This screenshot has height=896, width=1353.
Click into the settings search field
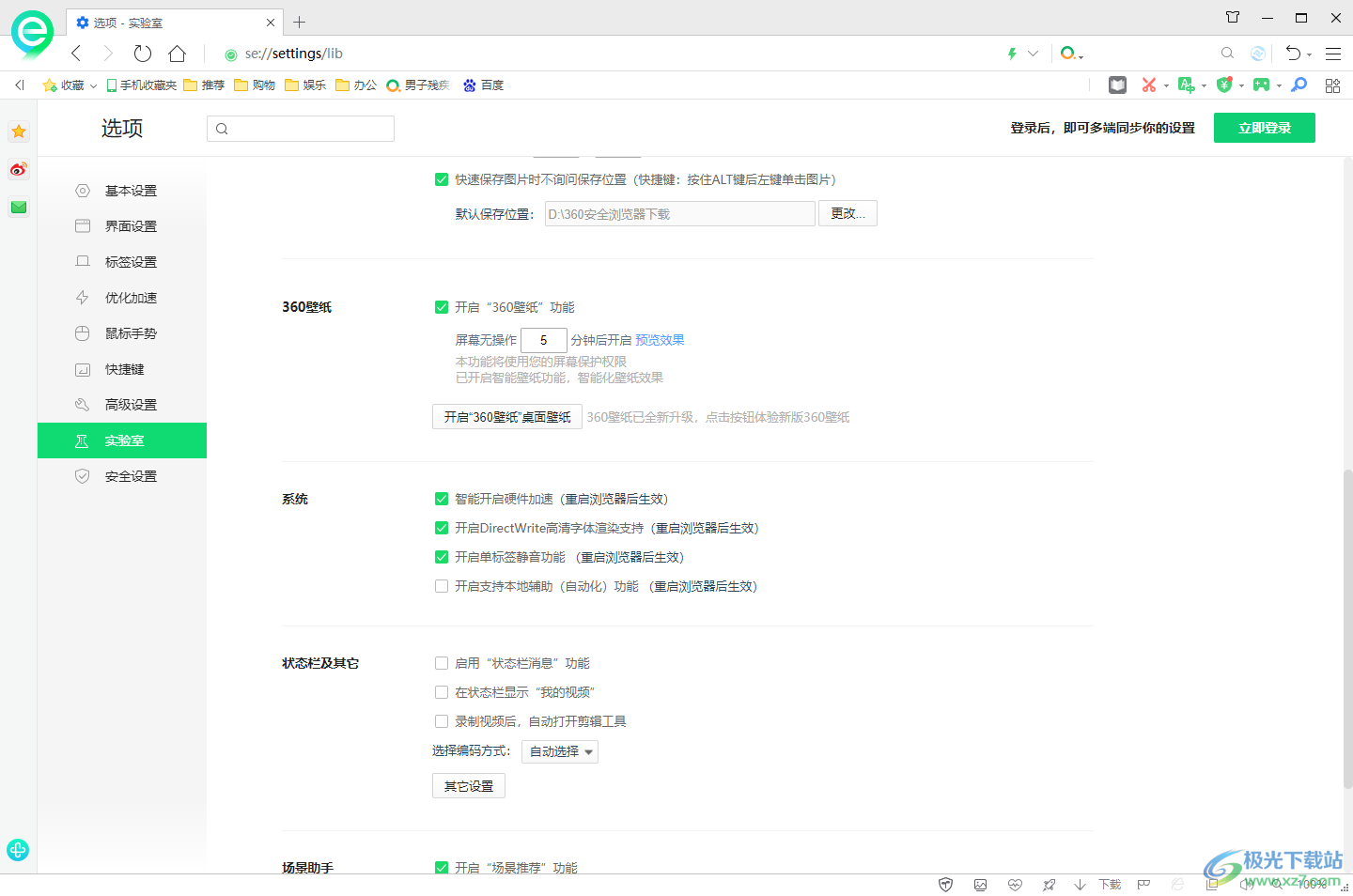pyautogui.click(x=301, y=129)
